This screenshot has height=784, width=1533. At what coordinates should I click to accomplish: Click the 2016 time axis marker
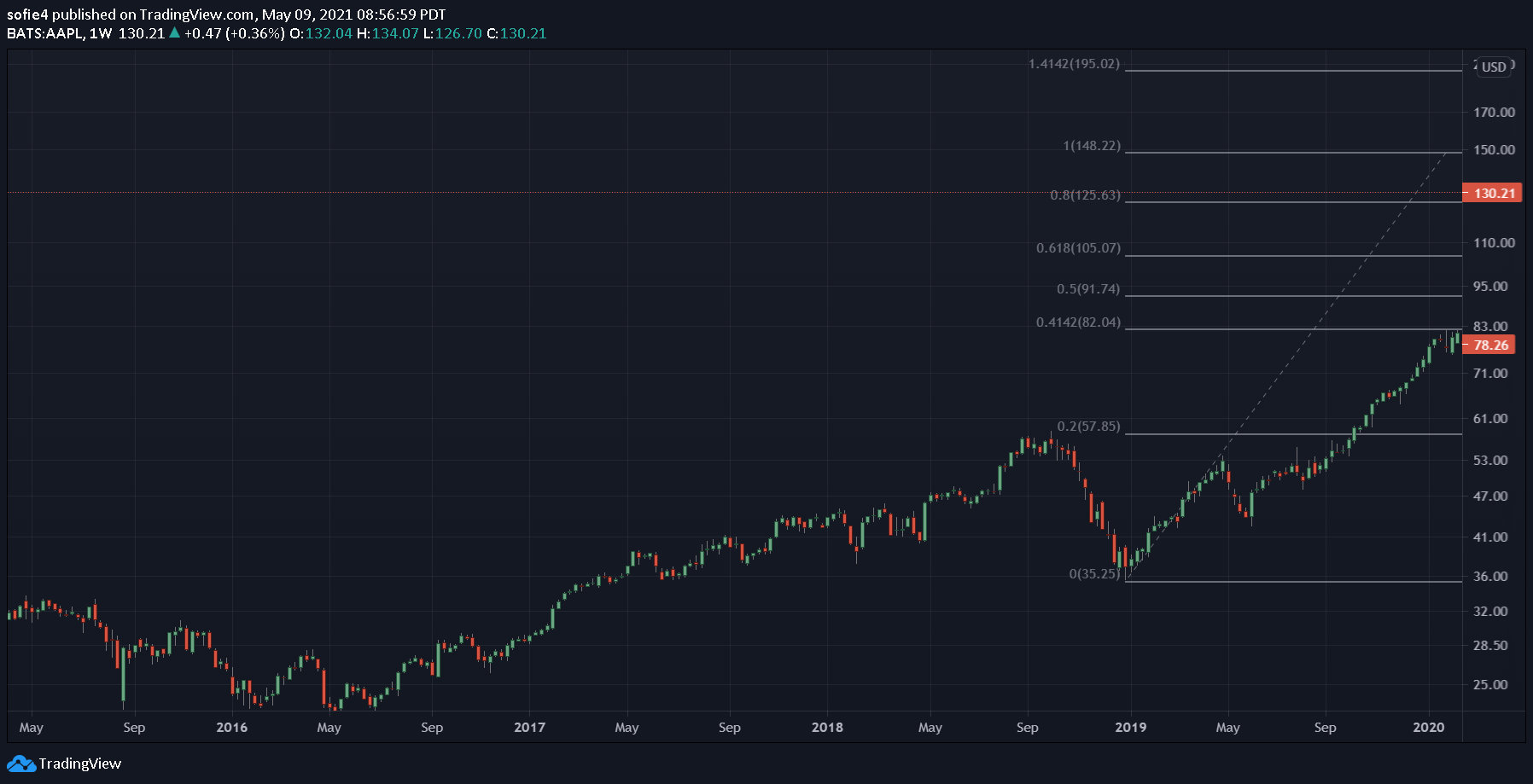pyautogui.click(x=232, y=727)
